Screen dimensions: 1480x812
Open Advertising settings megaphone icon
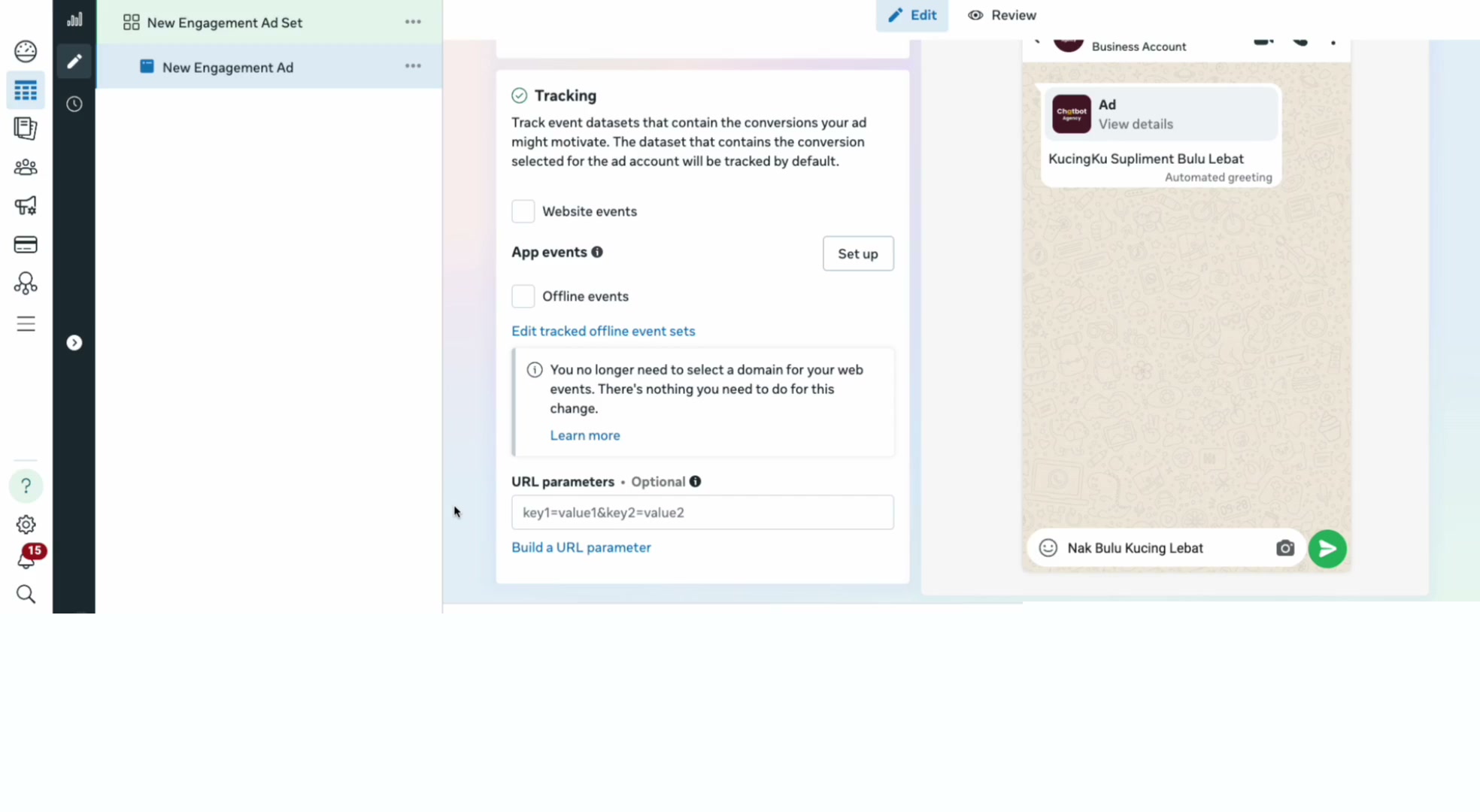(26, 206)
